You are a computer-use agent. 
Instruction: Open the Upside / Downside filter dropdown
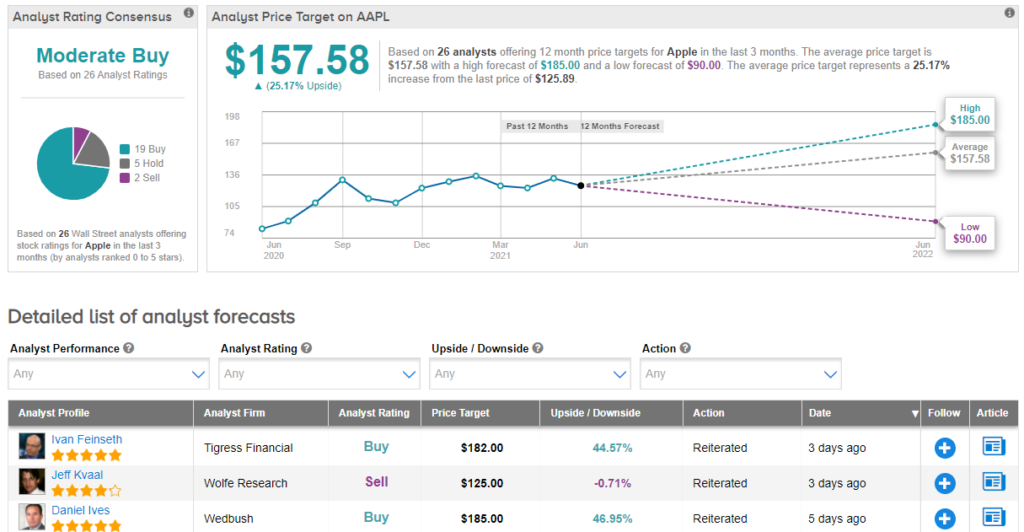pos(529,374)
